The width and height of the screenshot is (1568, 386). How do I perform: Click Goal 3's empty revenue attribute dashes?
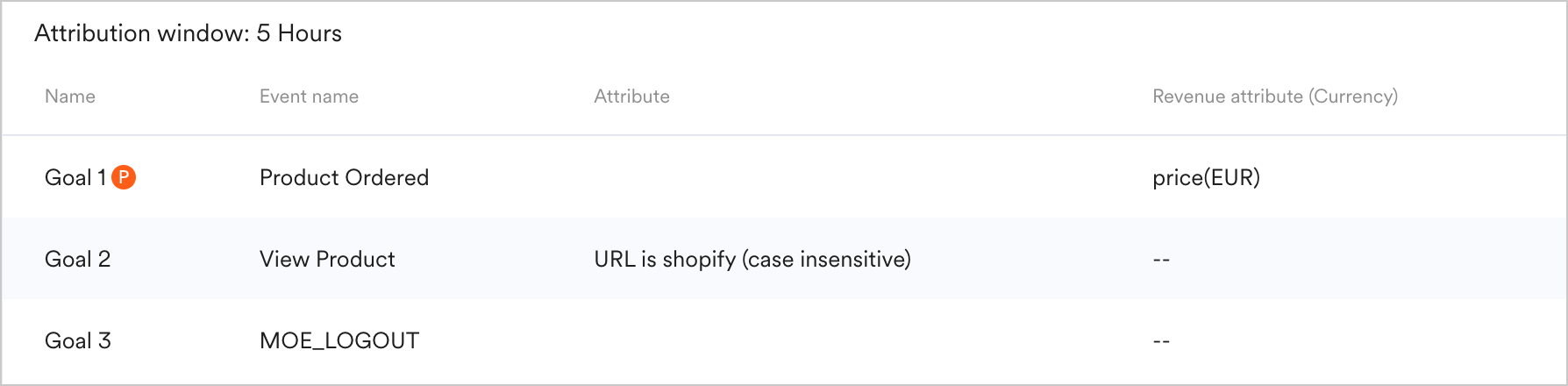click(x=1161, y=341)
